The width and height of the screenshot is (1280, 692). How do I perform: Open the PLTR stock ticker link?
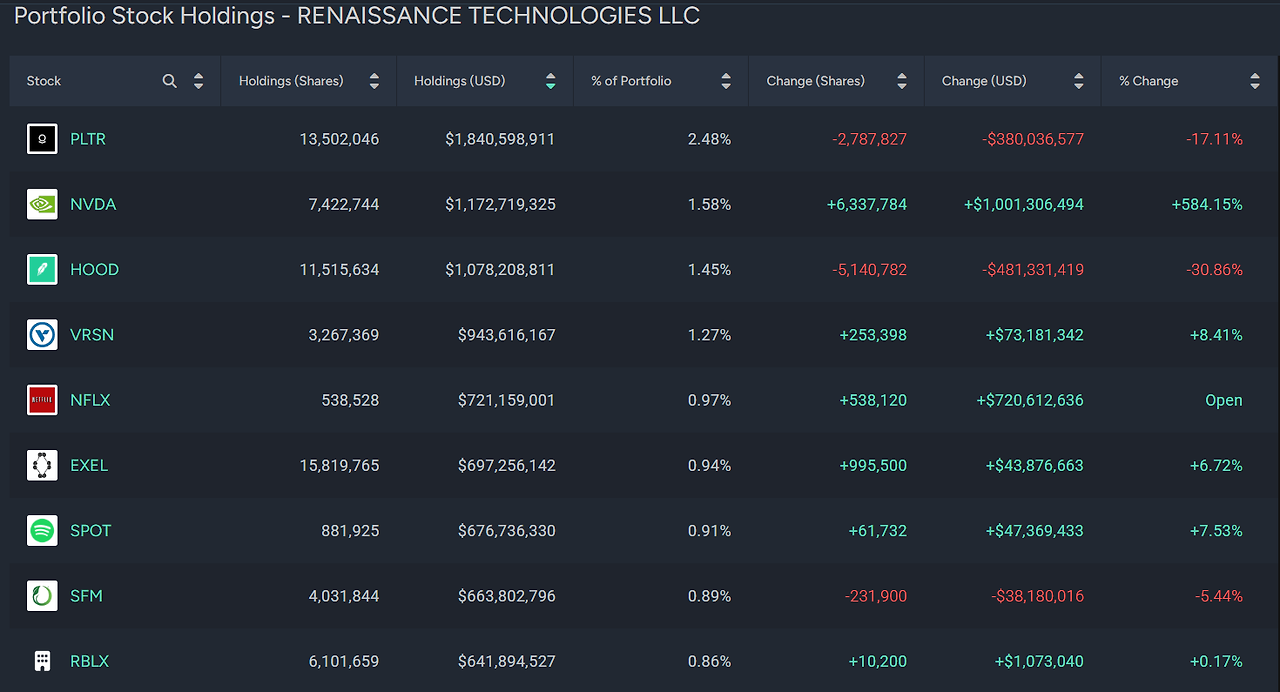pyautogui.click(x=88, y=139)
